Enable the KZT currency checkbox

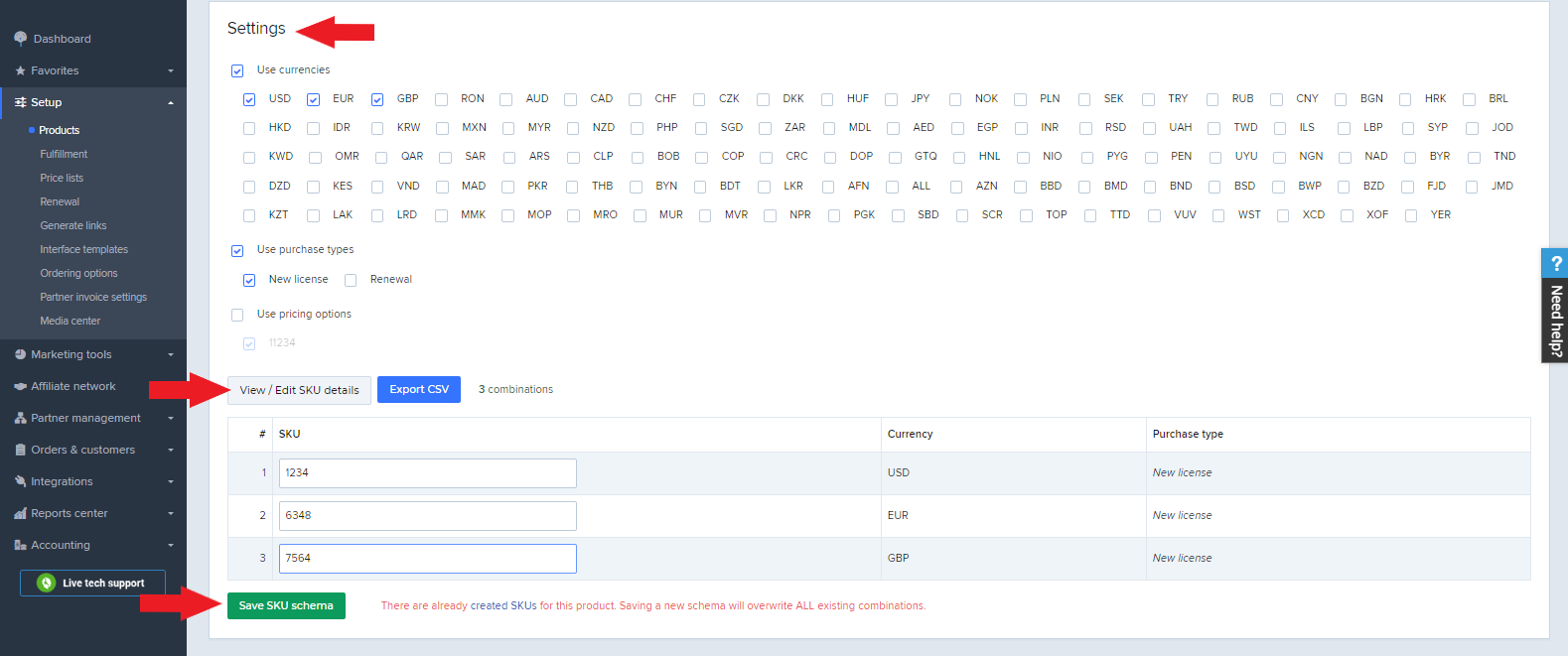[249, 215]
